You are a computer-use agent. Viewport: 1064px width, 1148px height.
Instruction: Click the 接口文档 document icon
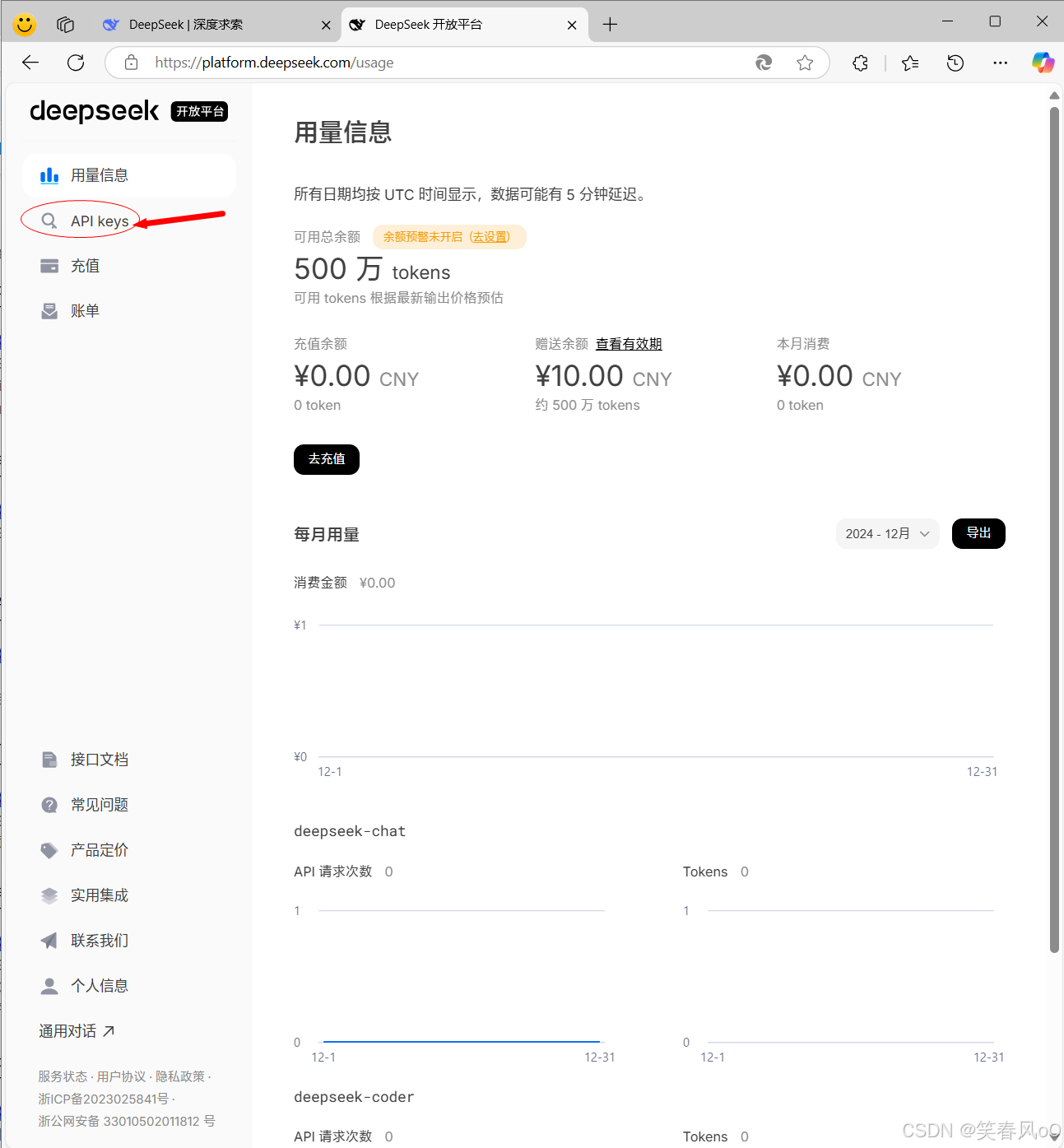[x=49, y=760]
